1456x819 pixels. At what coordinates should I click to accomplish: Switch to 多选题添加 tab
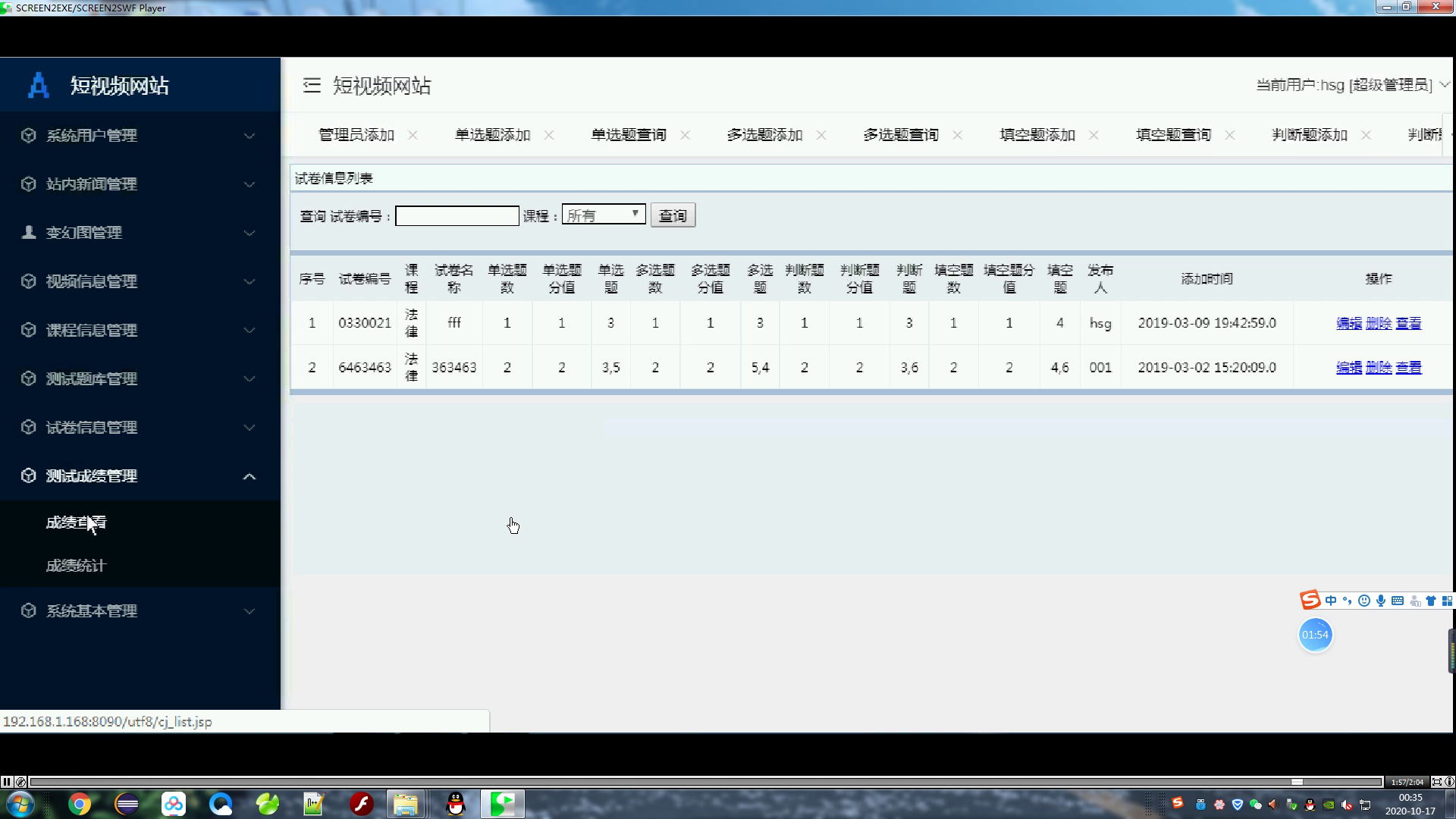point(765,135)
